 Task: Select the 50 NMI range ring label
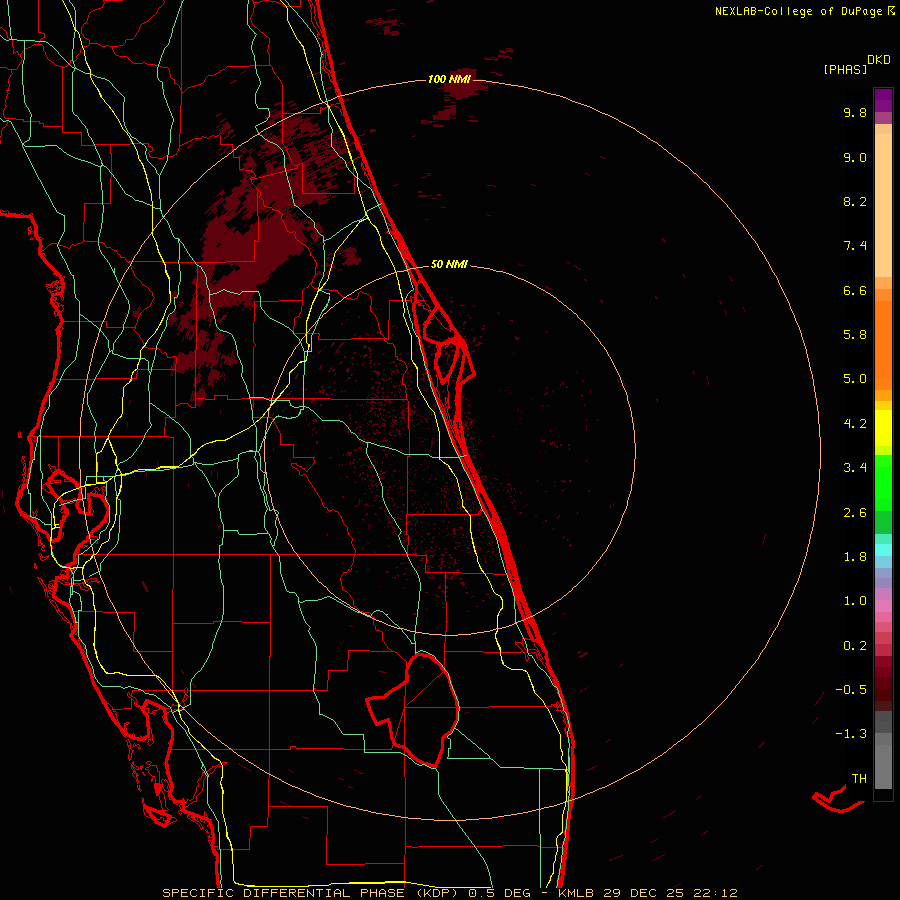(449, 264)
